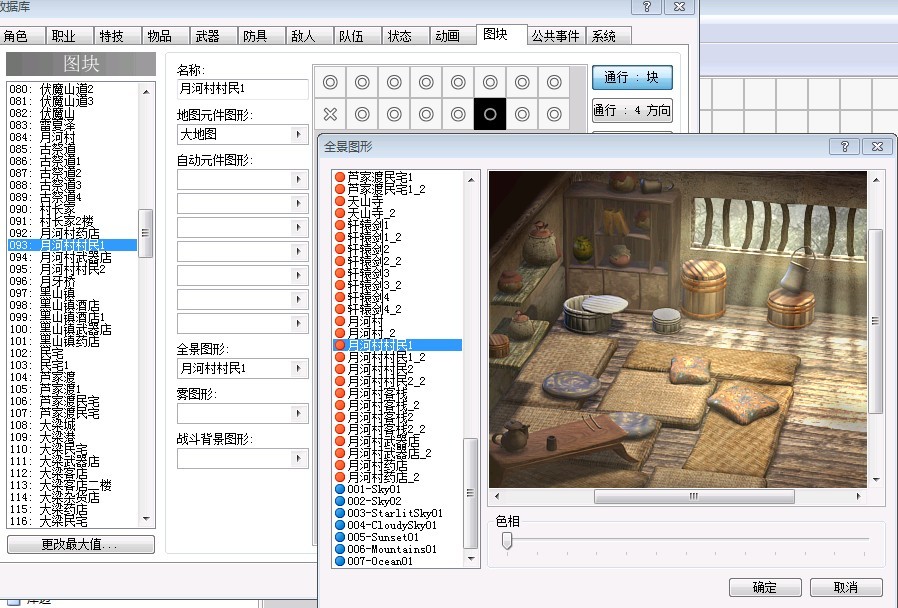Click the red icon beside 轩辕剑2_2
Viewport: 898px width, 608px height.
340,261
